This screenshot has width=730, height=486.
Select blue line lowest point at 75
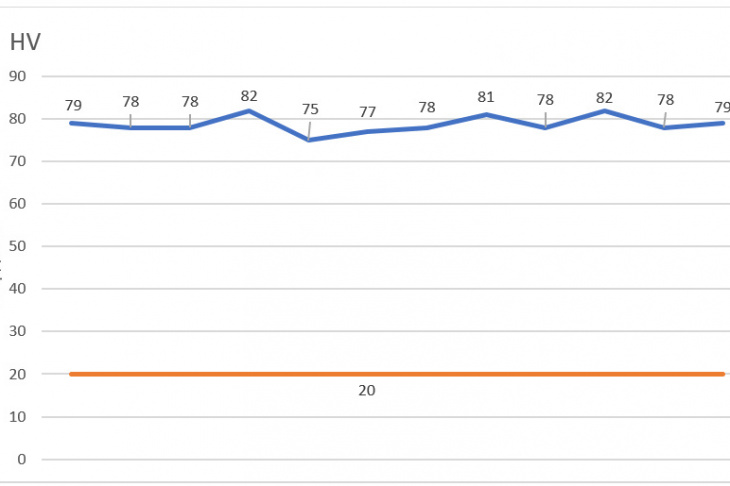[309, 140]
